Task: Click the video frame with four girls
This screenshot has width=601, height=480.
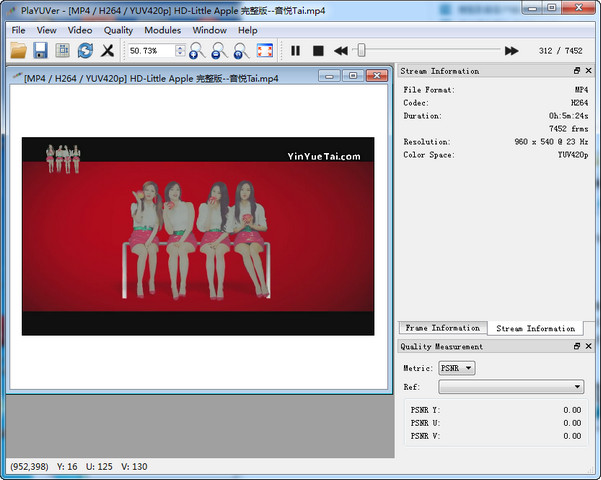Action: [197, 235]
